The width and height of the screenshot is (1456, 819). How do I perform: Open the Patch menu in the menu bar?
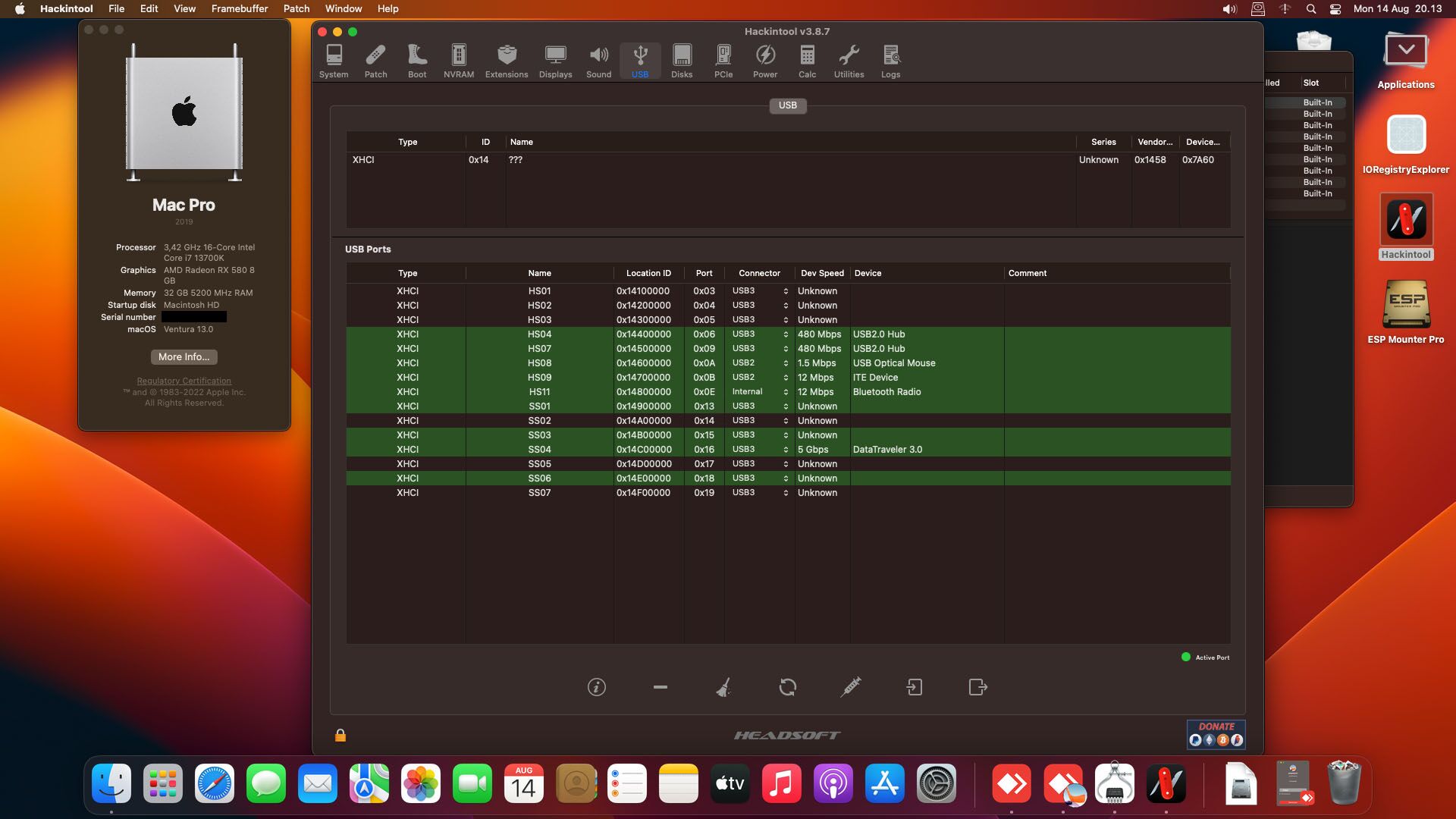[x=296, y=8]
